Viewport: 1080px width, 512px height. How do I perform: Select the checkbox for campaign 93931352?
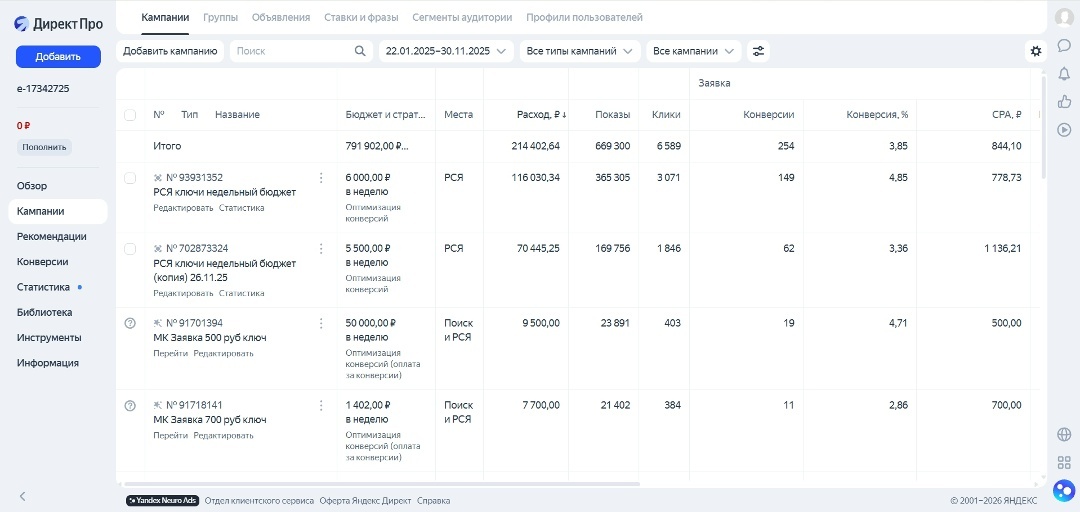click(x=130, y=178)
